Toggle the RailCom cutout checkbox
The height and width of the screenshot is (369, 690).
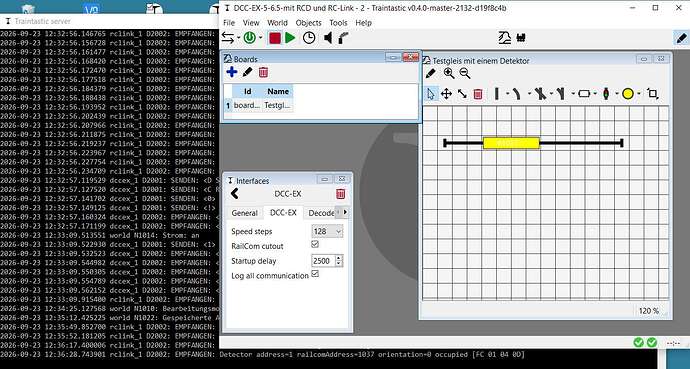tap(315, 244)
